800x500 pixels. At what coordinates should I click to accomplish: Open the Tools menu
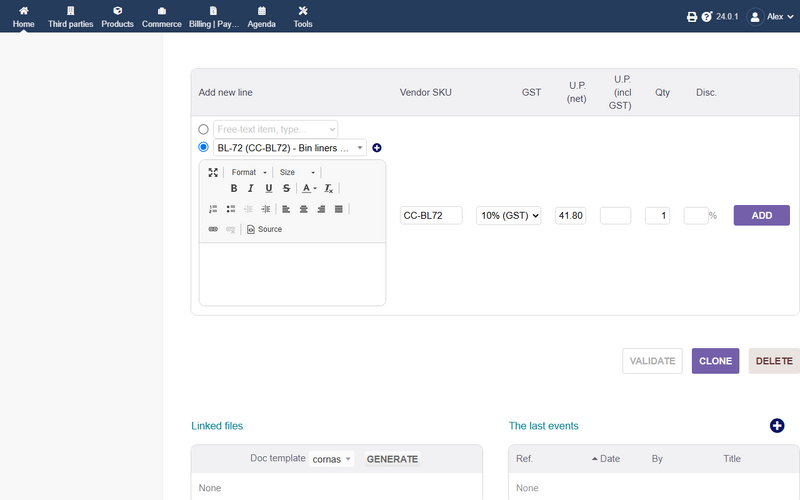[303, 17]
